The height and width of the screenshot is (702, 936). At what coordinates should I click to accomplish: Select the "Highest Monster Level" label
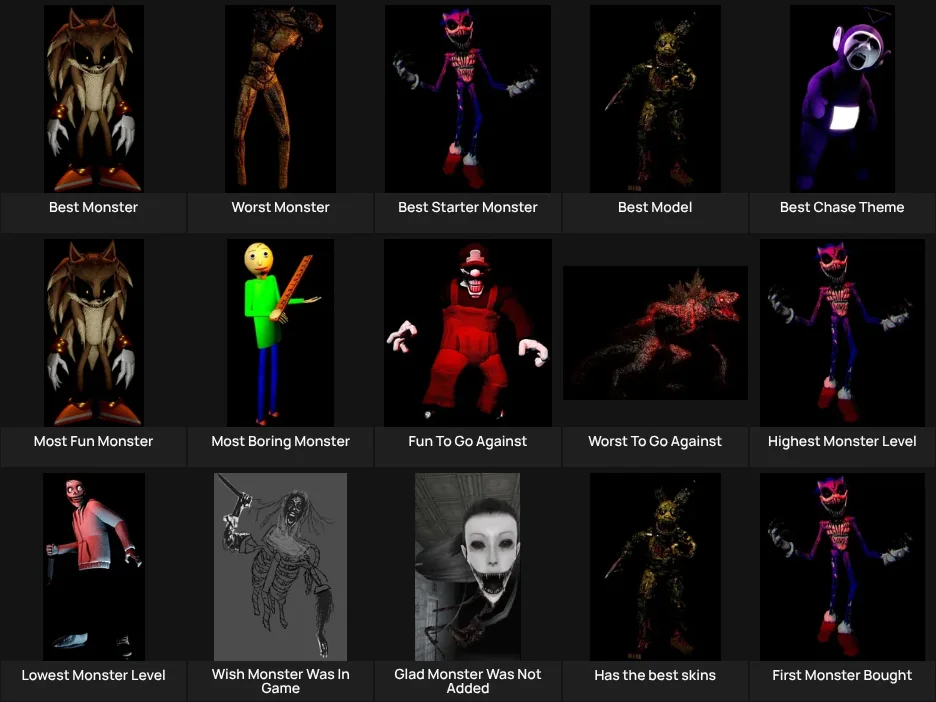click(842, 441)
